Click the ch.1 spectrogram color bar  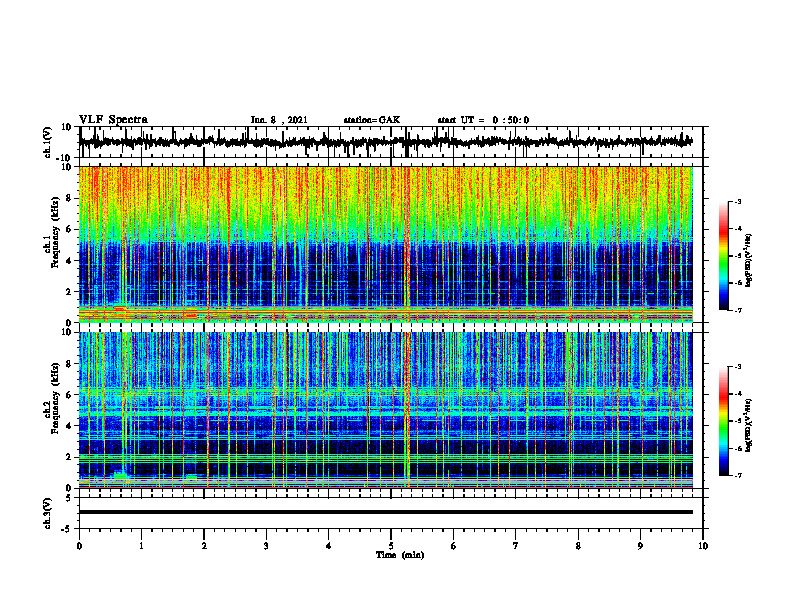[724, 256]
